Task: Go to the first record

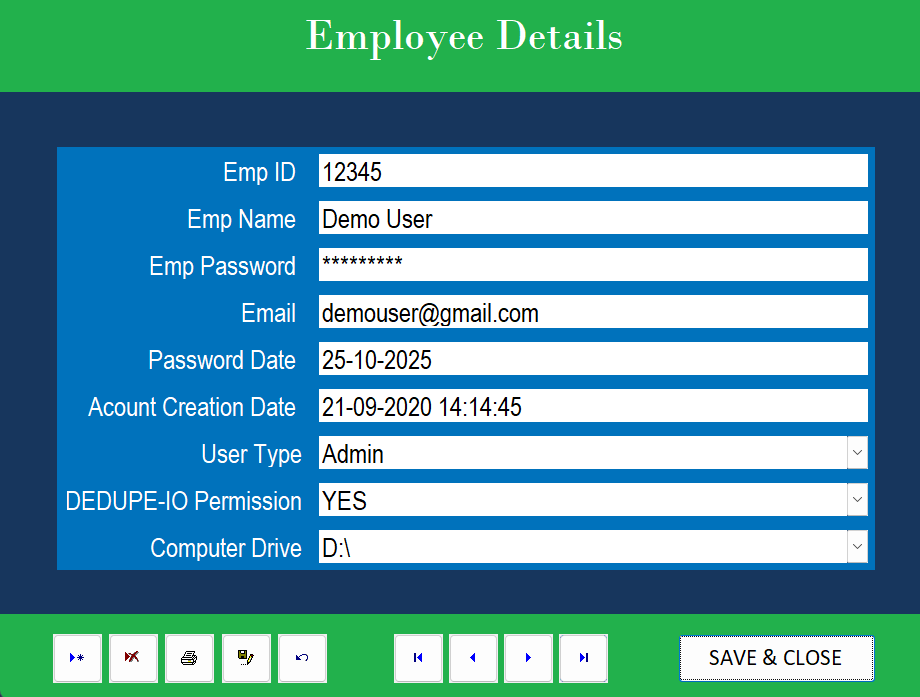Action: coord(418,658)
